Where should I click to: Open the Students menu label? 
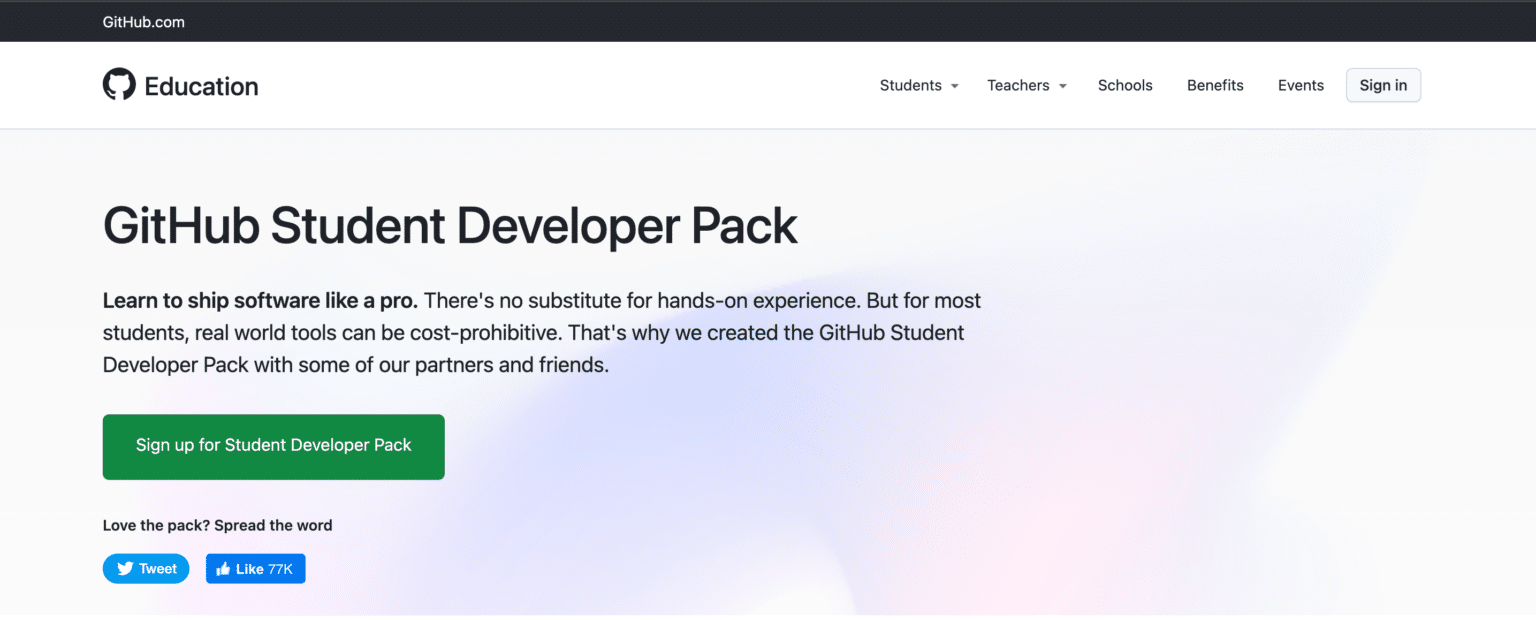910,85
